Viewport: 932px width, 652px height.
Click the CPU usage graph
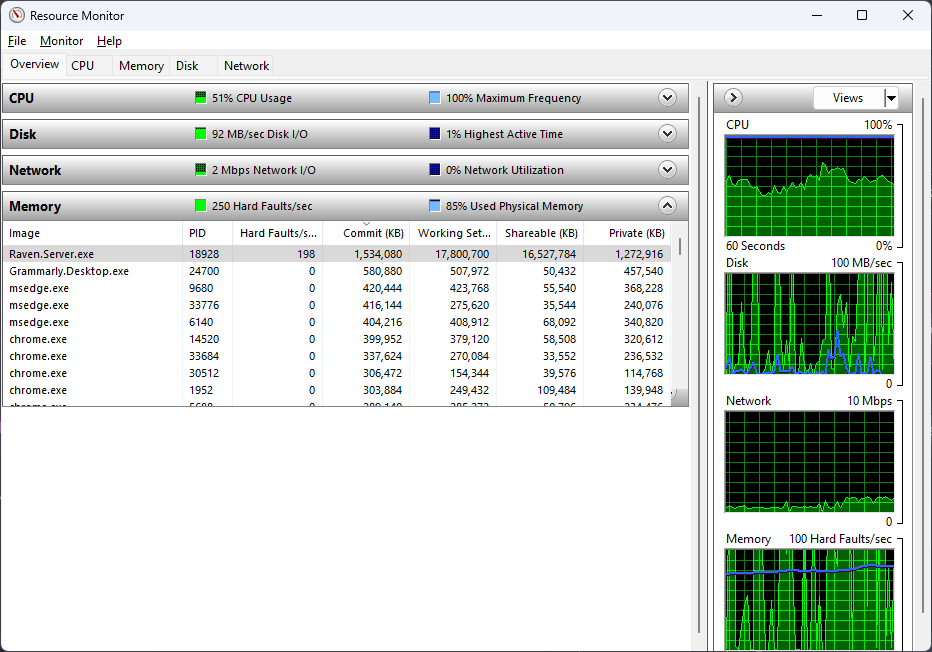809,186
